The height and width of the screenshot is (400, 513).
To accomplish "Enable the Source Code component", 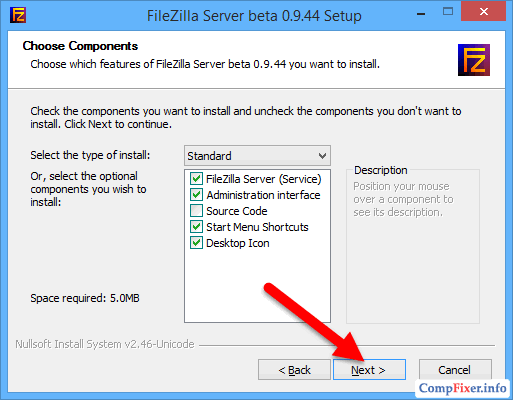I will 196,211.
